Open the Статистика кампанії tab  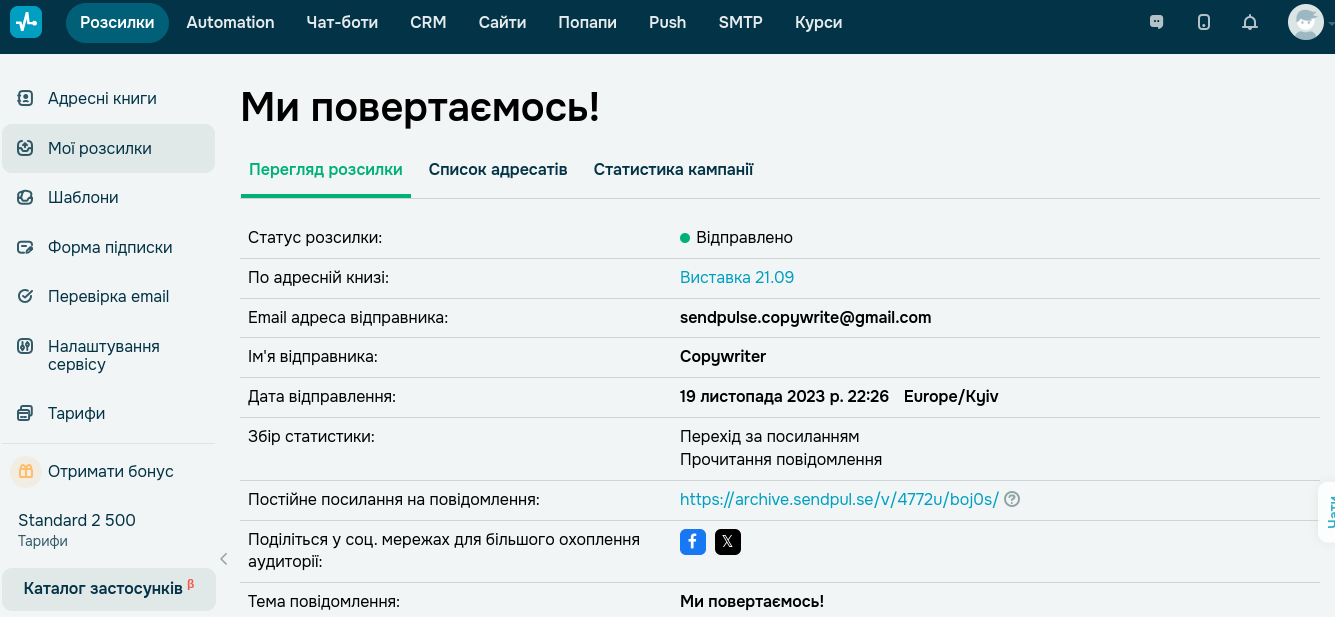click(x=673, y=169)
